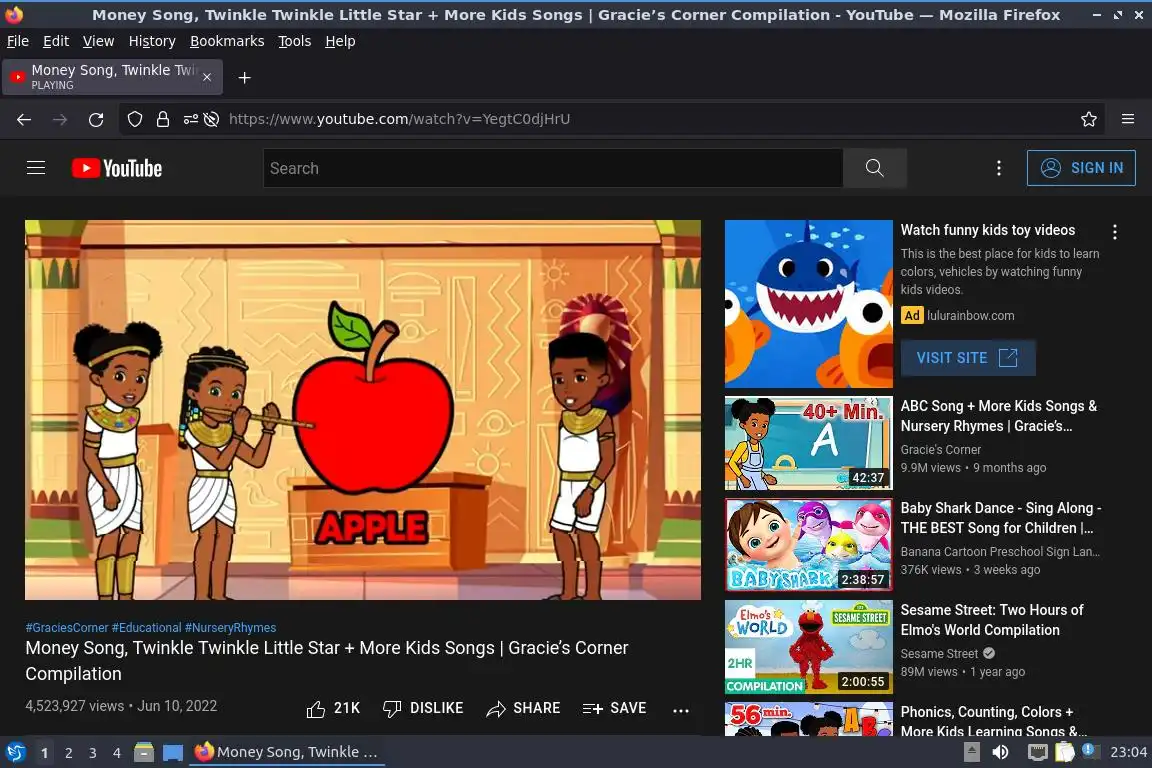Viewport: 1152px width, 768px height.
Task: Switch to workspace 3 in taskbar
Action: [93, 753]
